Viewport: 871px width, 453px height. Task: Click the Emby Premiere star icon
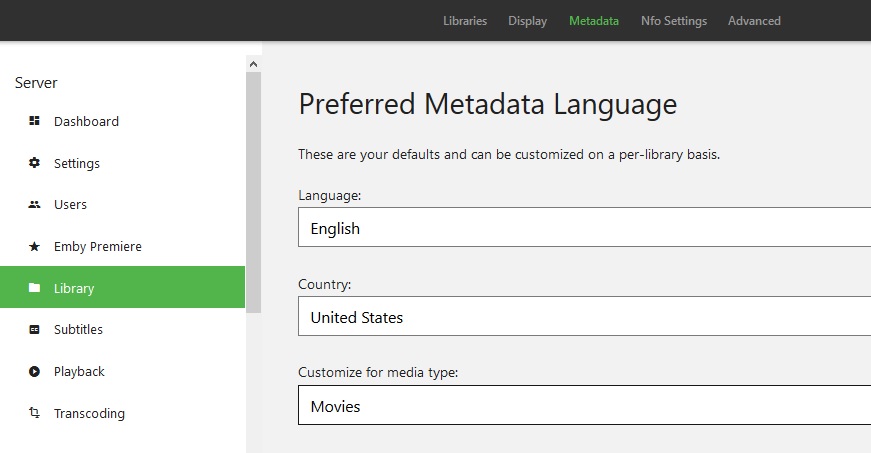coord(34,246)
